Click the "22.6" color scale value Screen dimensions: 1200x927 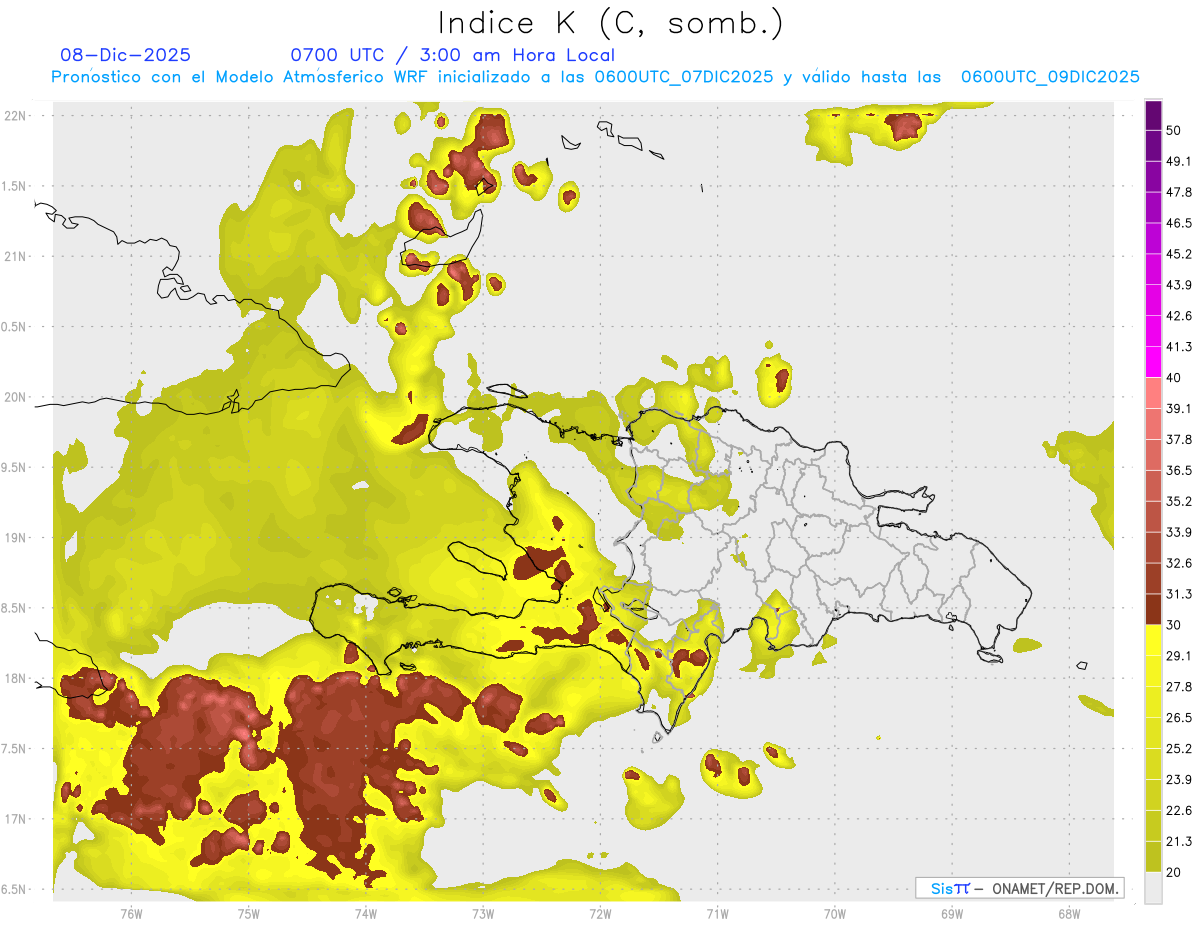coord(1179,810)
